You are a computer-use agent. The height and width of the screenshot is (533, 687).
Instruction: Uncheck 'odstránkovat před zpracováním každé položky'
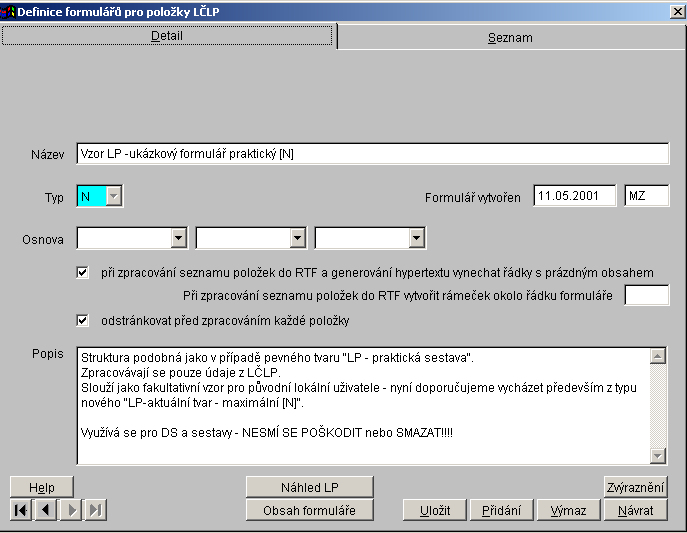(83, 320)
